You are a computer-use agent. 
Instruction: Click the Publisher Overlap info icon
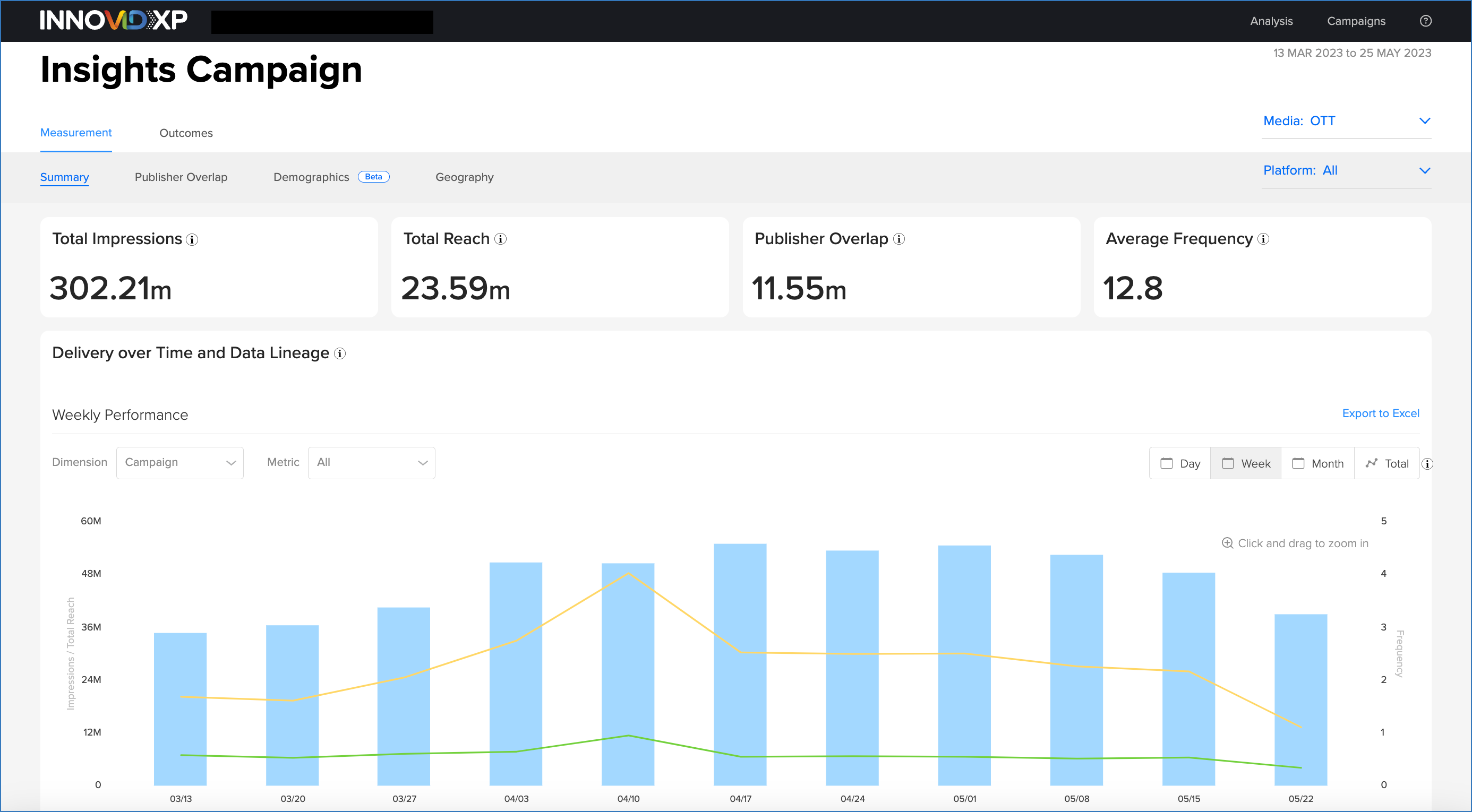click(x=898, y=240)
